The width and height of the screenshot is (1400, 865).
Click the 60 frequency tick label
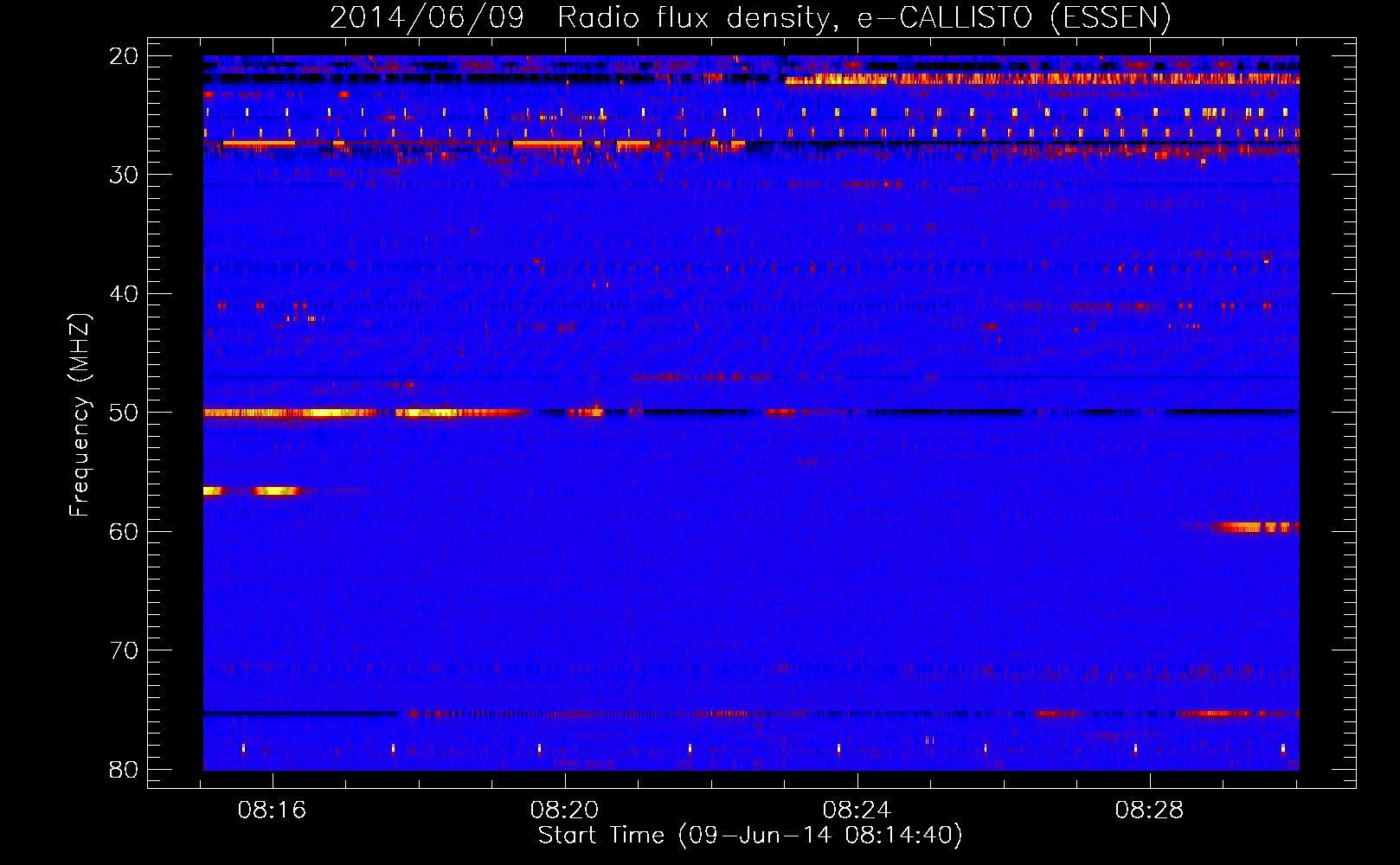click(124, 531)
